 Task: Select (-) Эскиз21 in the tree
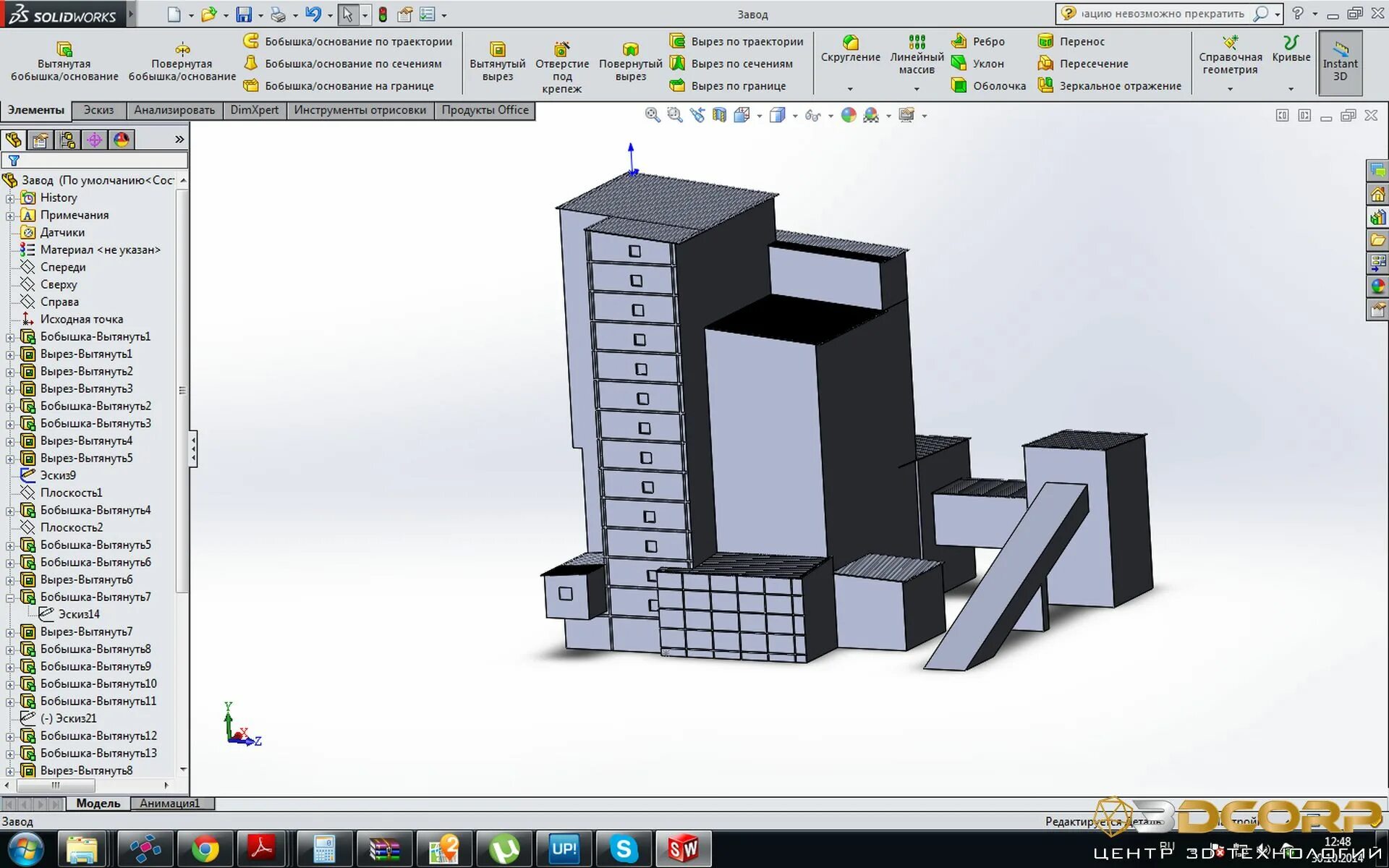68,718
